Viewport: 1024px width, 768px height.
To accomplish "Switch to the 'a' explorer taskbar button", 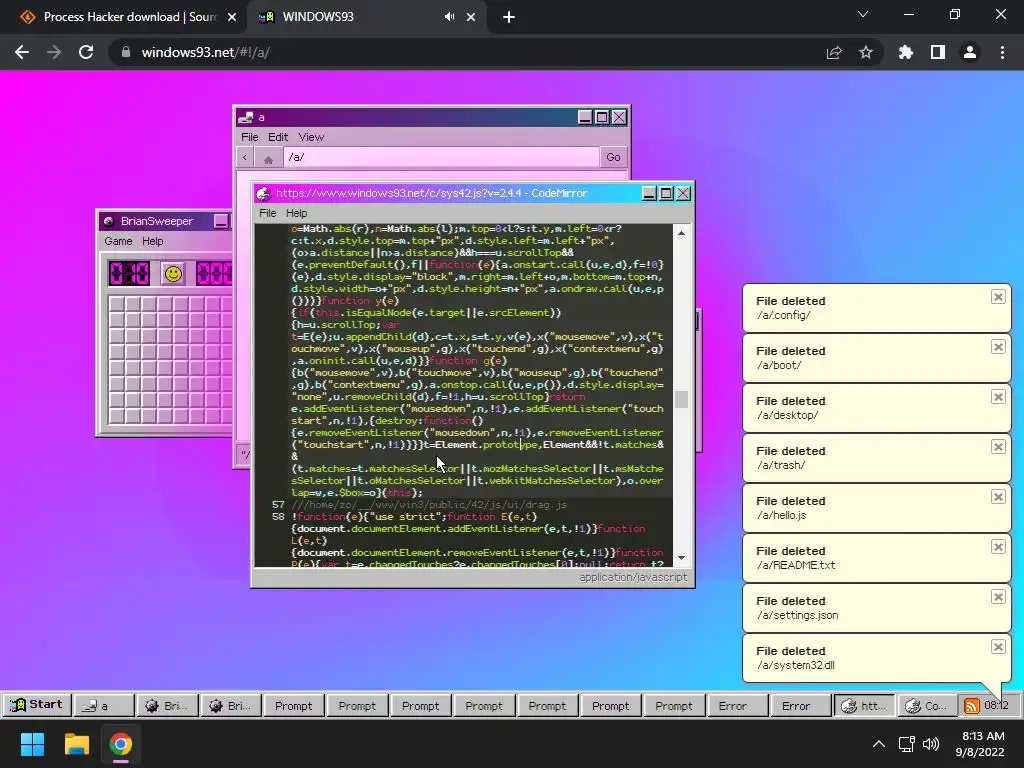I will (x=104, y=706).
